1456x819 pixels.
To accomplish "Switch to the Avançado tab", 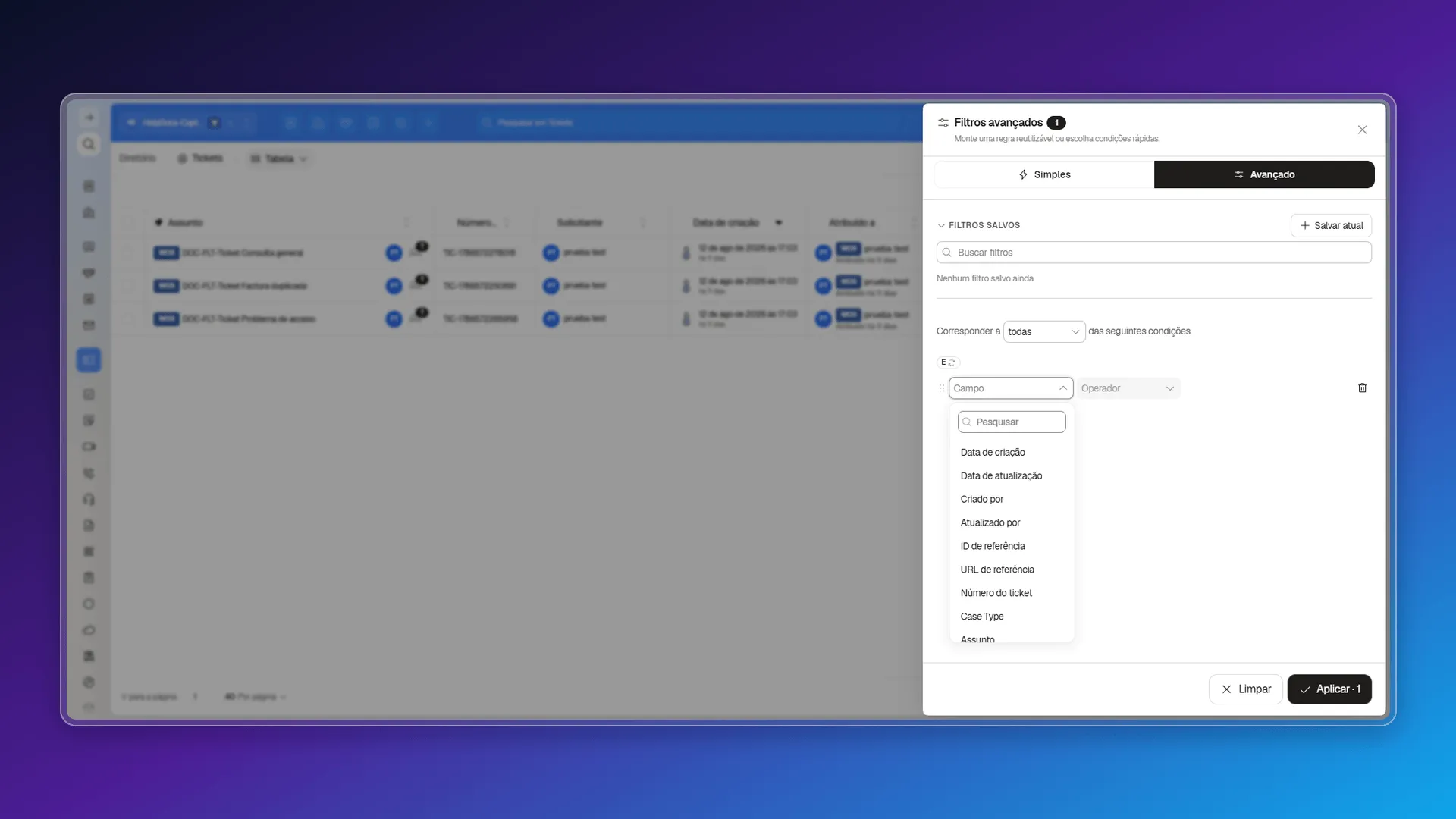I will click(1264, 174).
